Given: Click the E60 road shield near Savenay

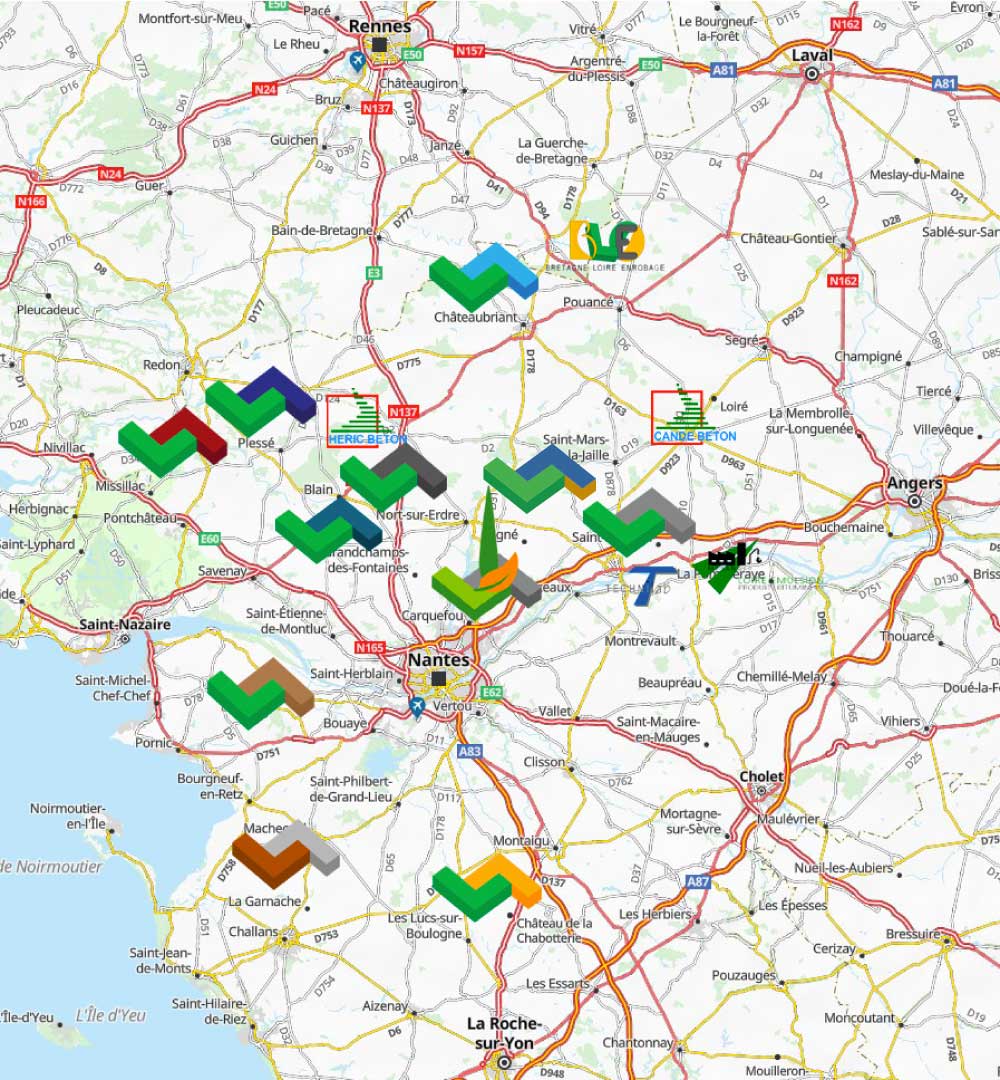Looking at the screenshot, I should click(x=209, y=539).
